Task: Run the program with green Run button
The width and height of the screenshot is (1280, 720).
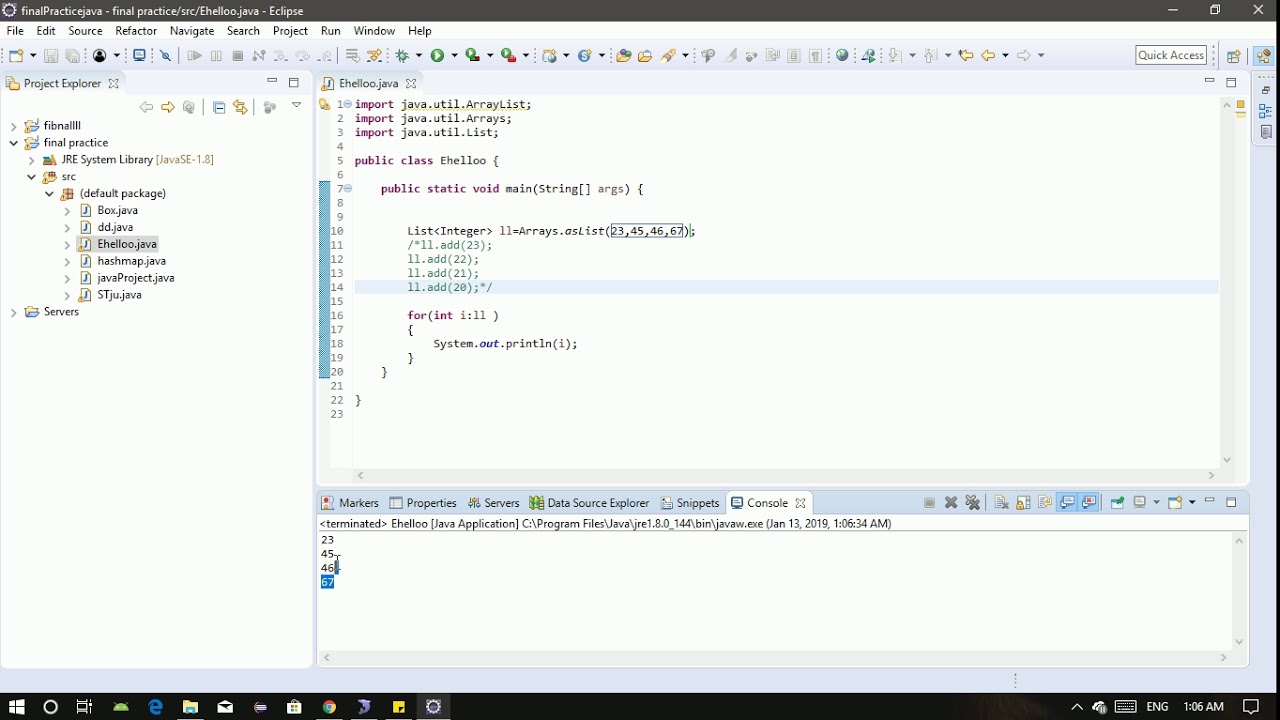Action: (x=437, y=56)
